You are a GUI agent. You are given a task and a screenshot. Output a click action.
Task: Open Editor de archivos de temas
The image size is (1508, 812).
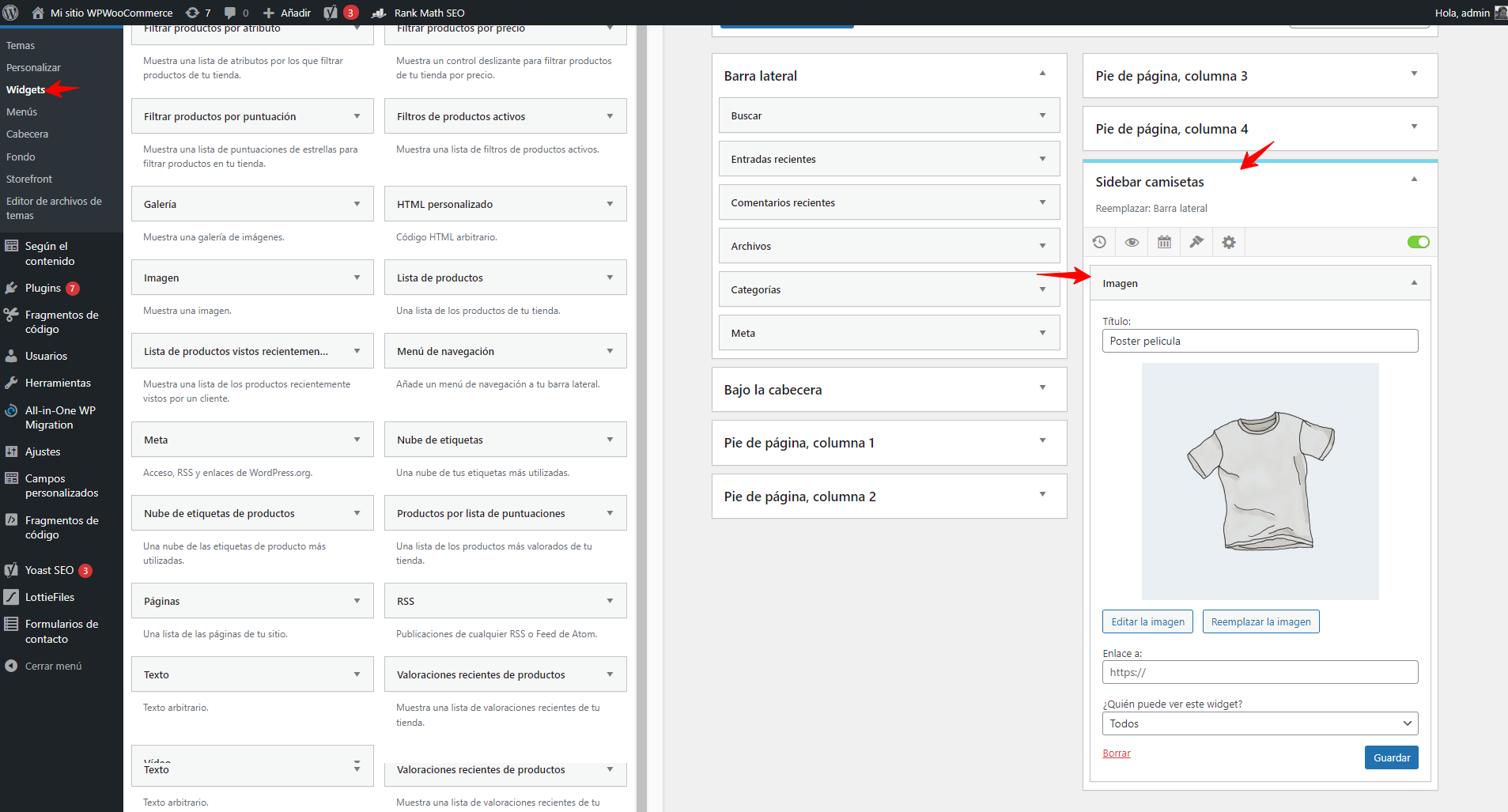(54, 208)
